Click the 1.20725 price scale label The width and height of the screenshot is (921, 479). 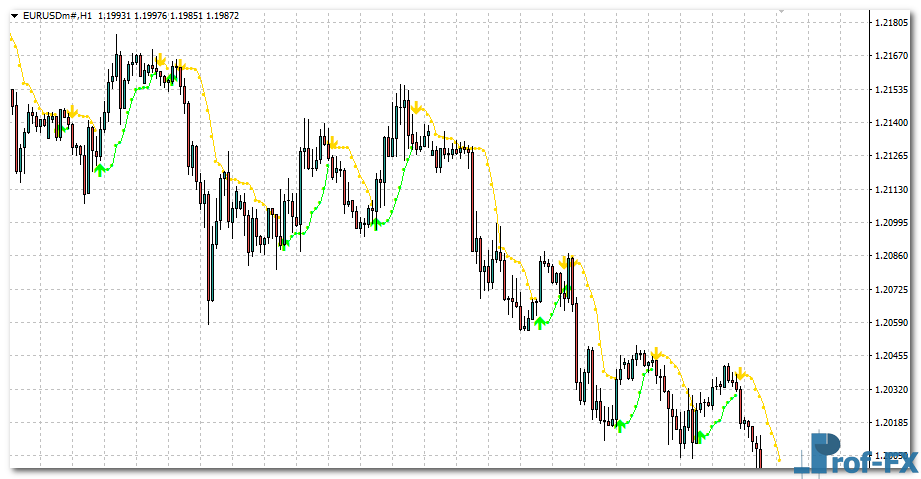tap(890, 290)
